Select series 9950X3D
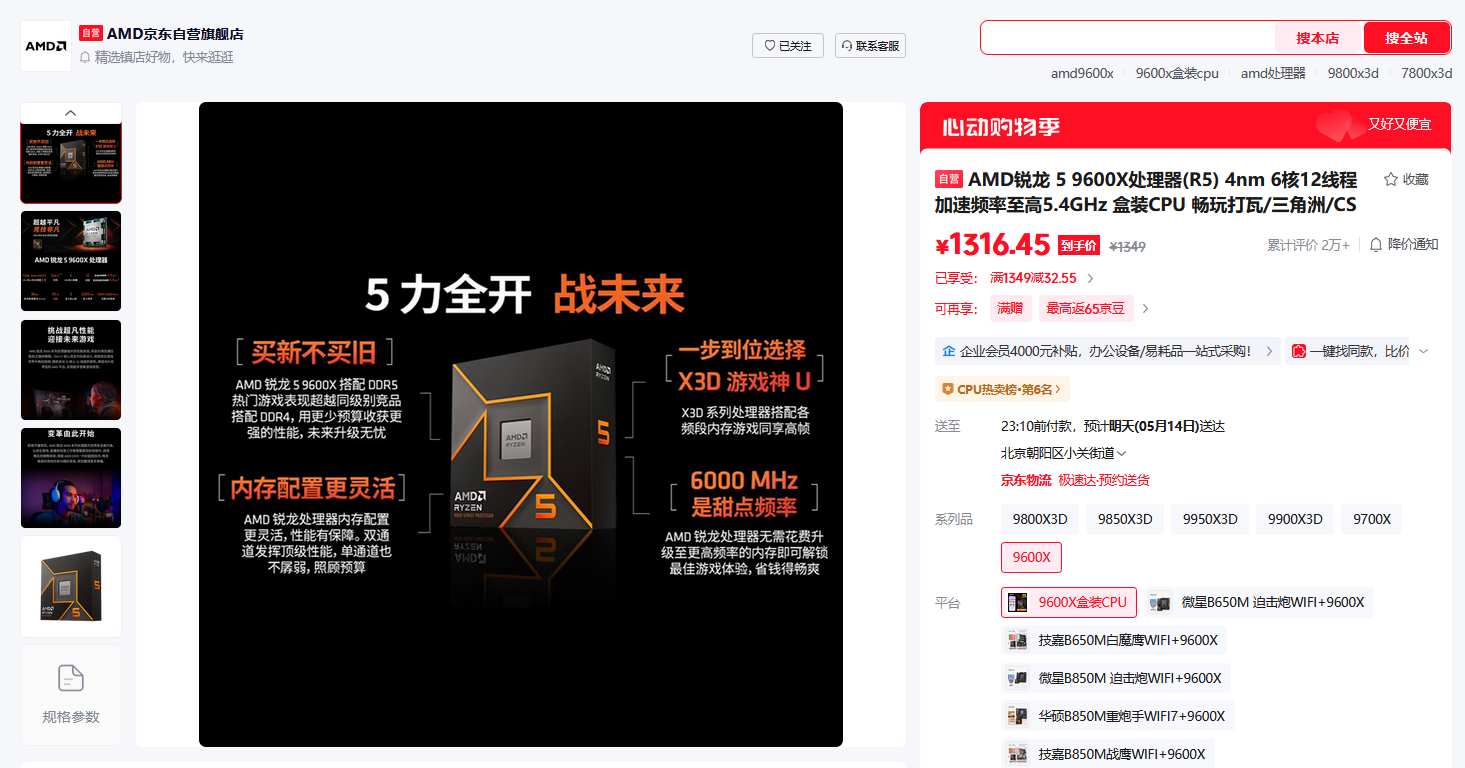The image size is (1465, 768). click(x=1210, y=519)
